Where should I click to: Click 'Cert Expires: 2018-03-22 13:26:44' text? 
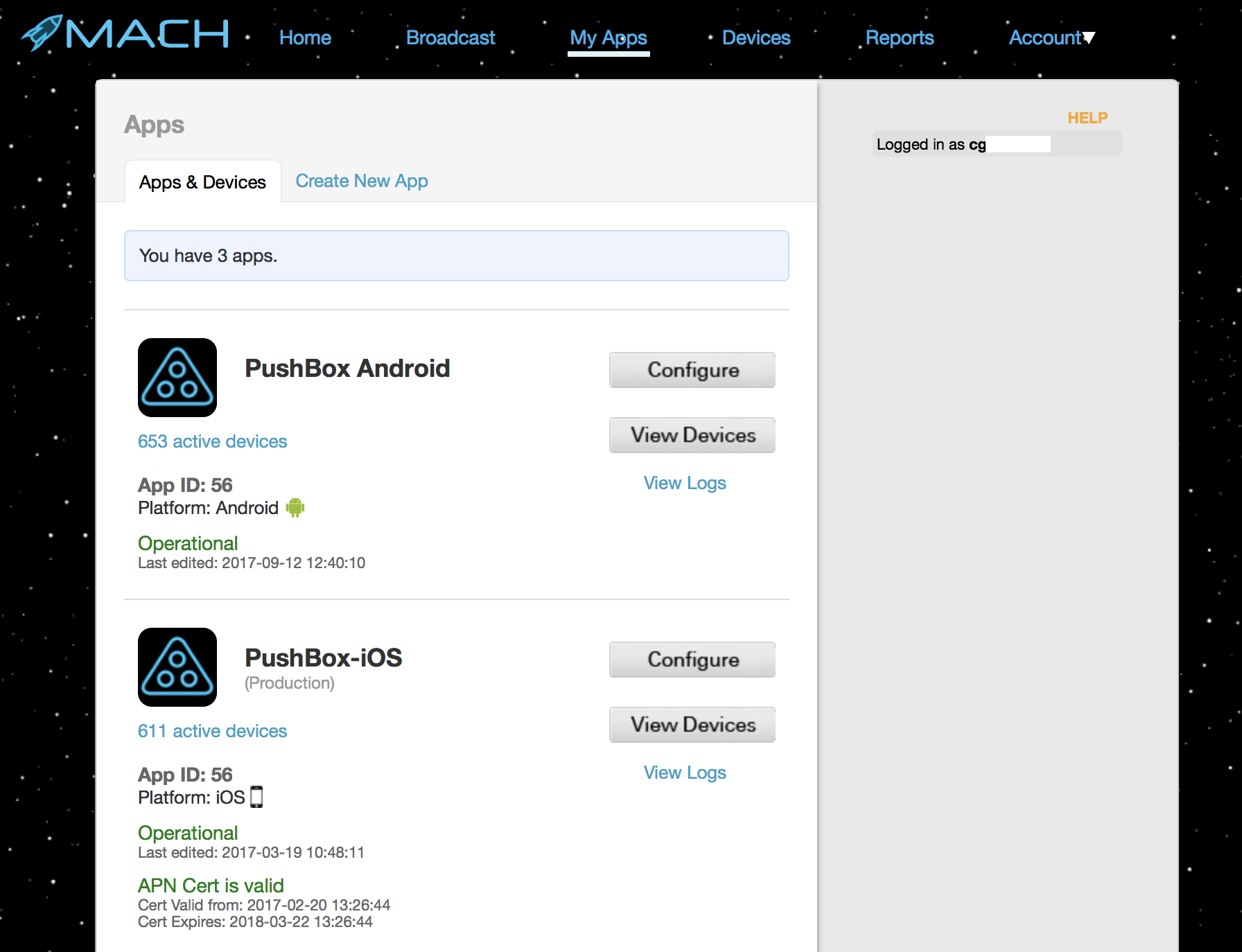pyautogui.click(x=255, y=922)
